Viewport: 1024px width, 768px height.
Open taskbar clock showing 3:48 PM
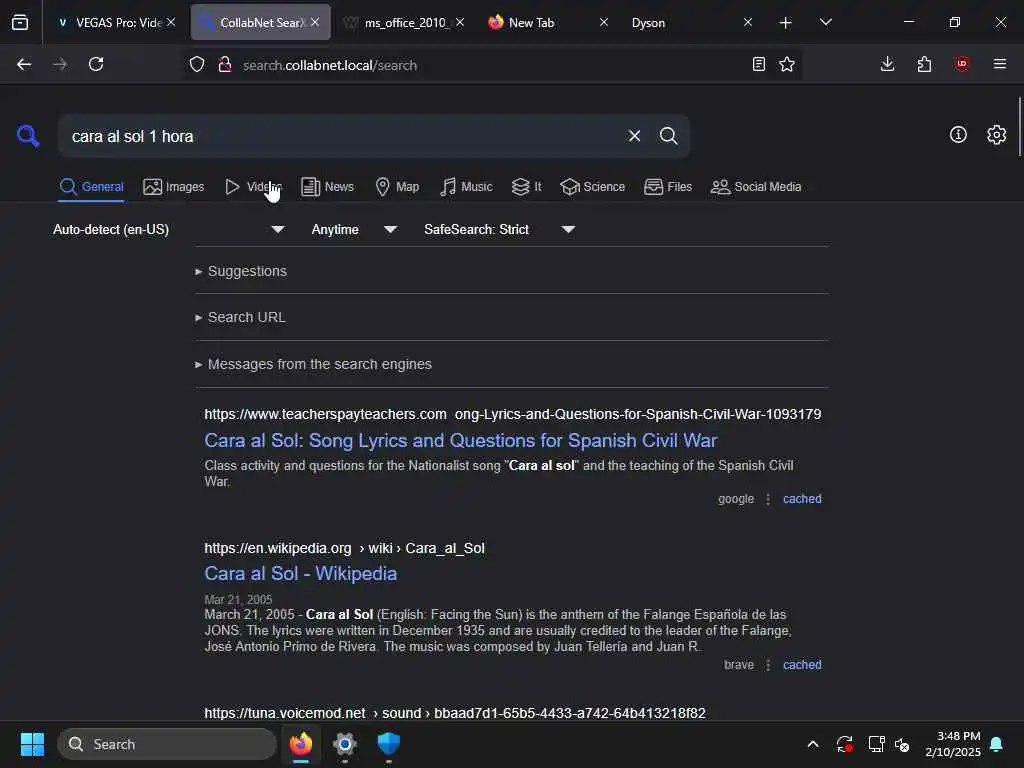[x=952, y=744]
